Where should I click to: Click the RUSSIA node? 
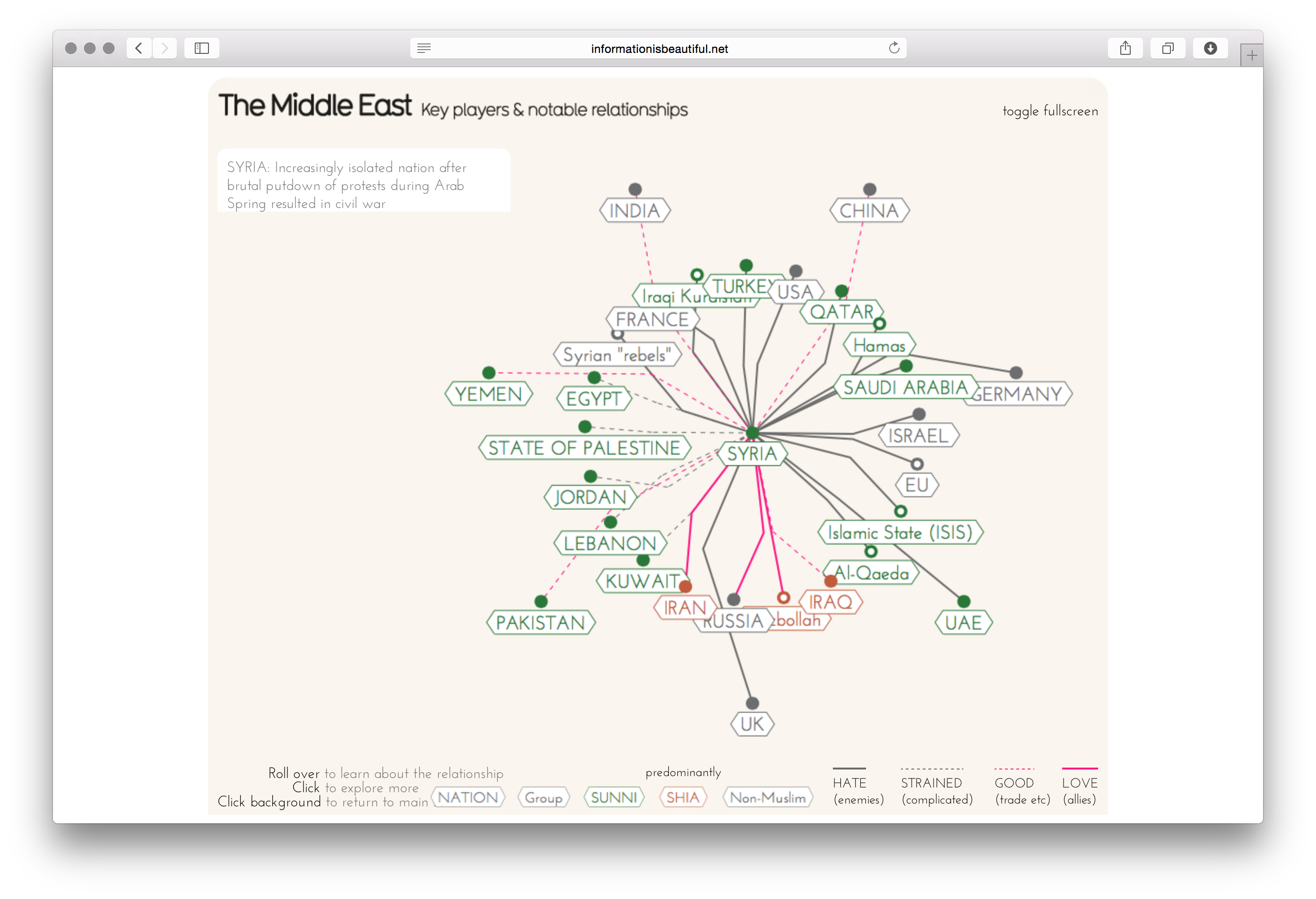click(x=734, y=621)
